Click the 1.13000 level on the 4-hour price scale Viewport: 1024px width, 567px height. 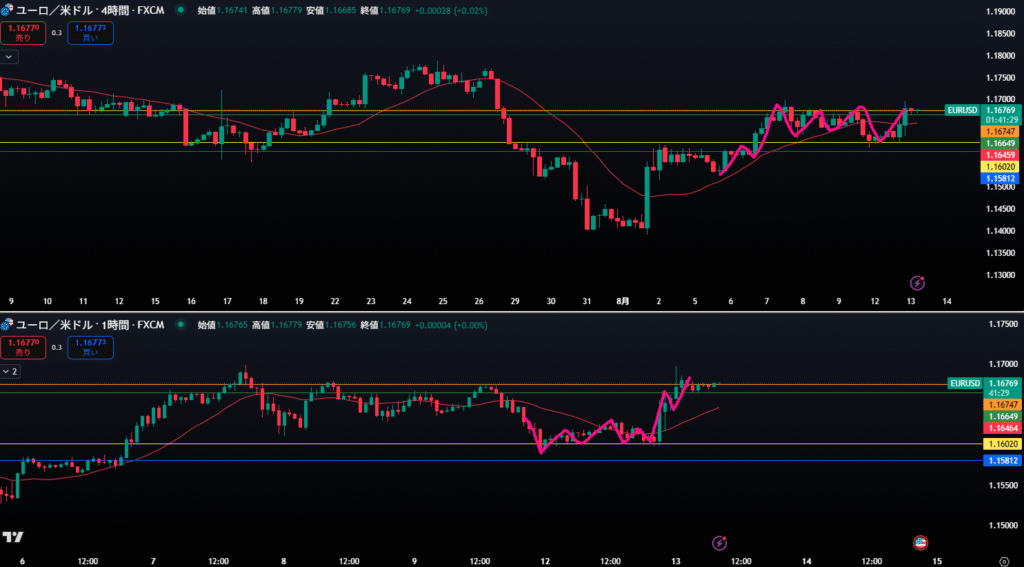(1000, 275)
